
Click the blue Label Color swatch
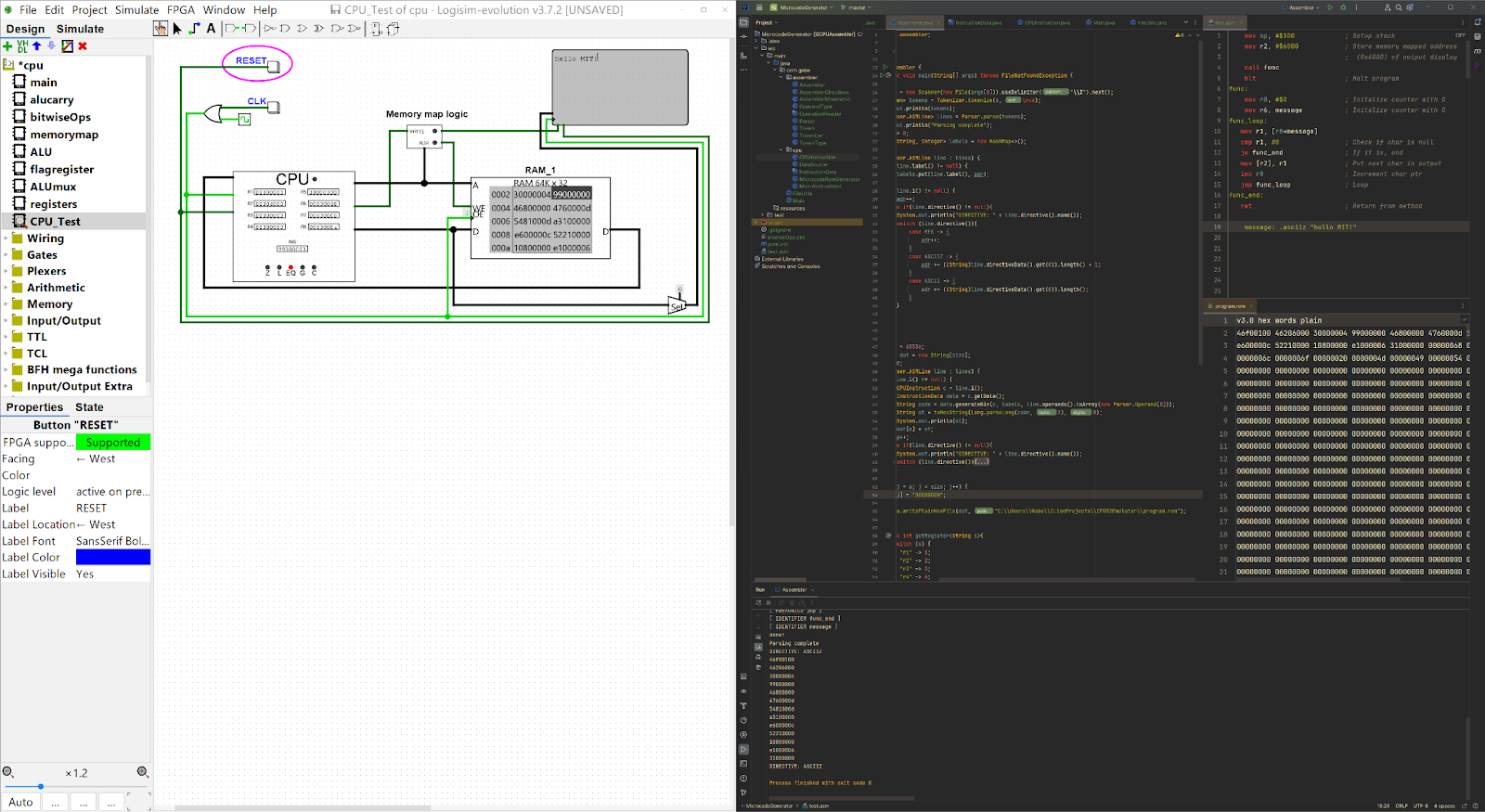point(112,557)
